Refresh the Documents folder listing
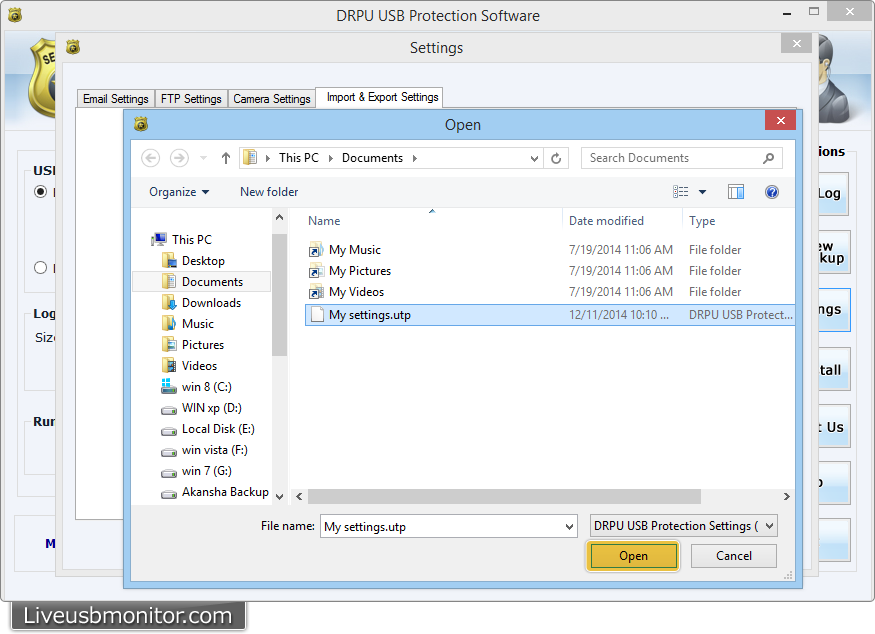The width and height of the screenshot is (875, 634). click(556, 158)
